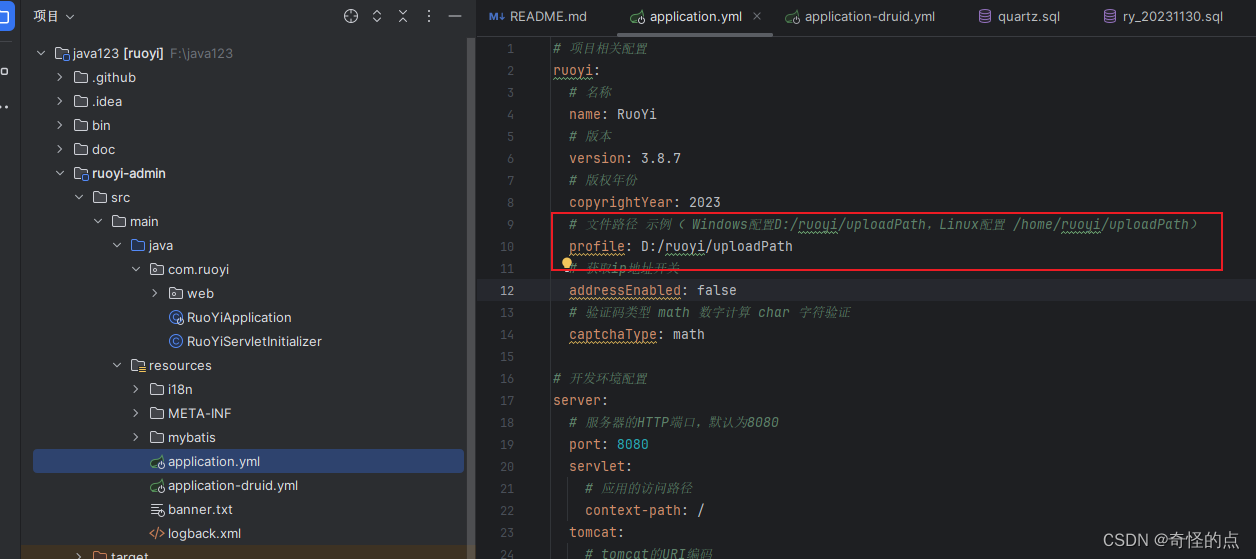Expand the i18n folder chevron
Image resolution: width=1256 pixels, height=559 pixels.
click(x=136, y=389)
